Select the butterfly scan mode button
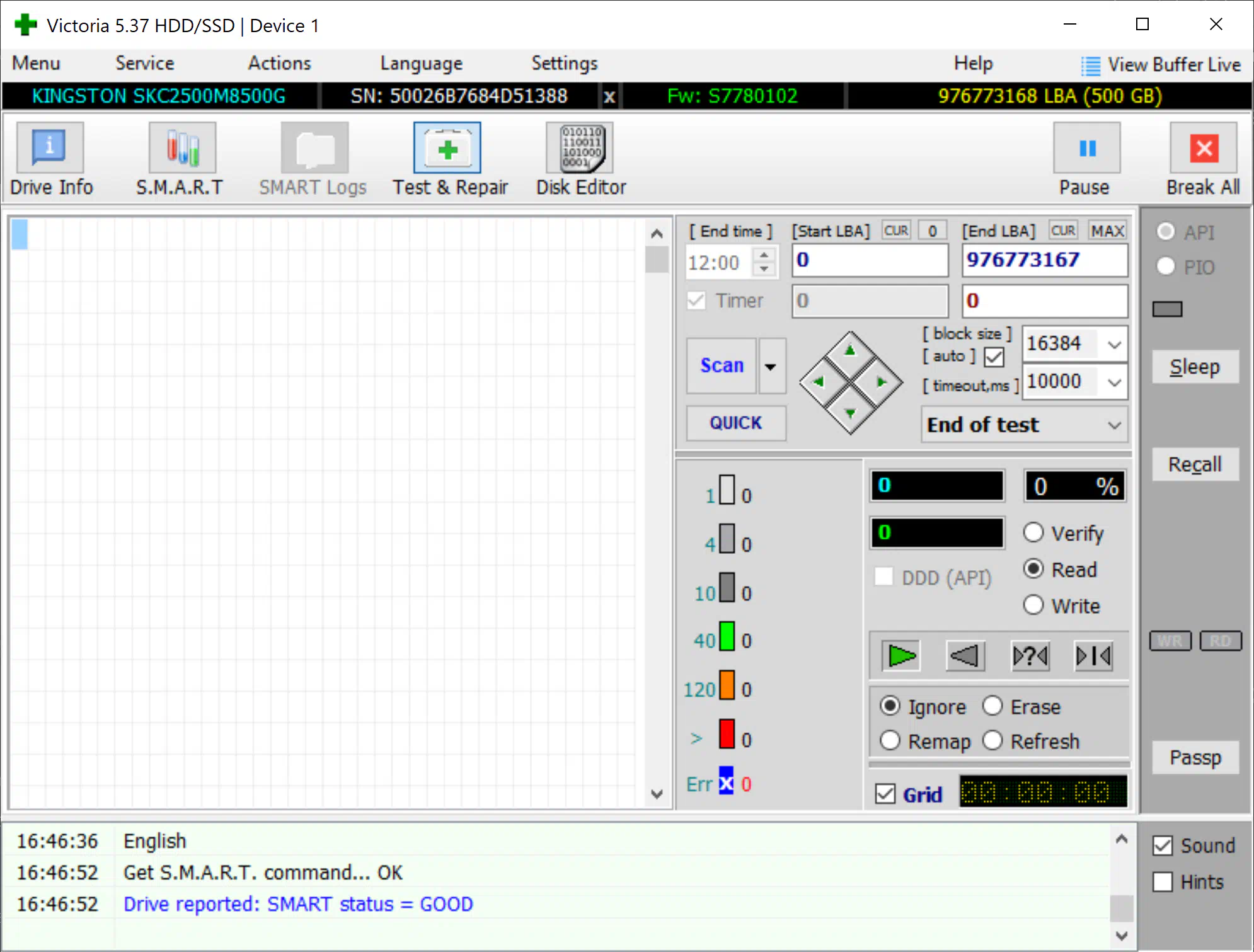 (x=1093, y=656)
